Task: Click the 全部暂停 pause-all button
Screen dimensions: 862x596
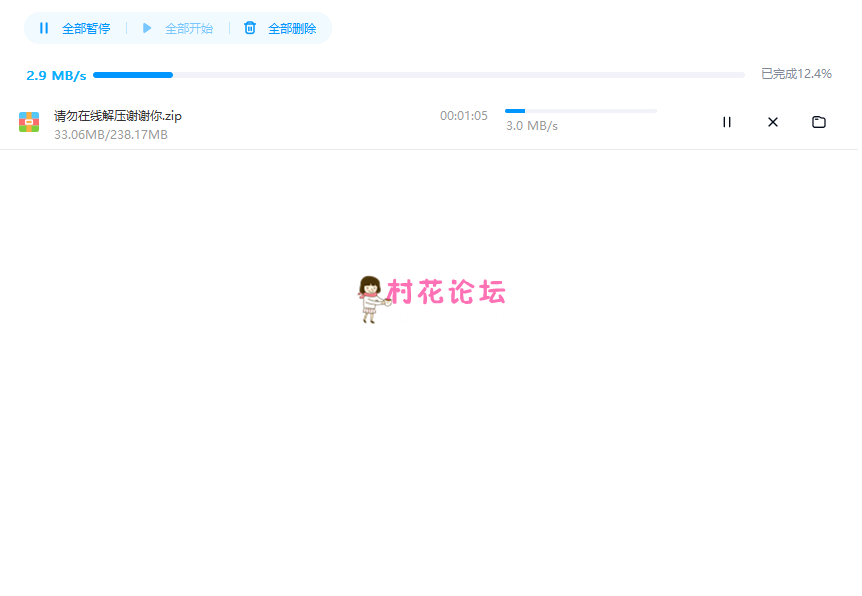Action: [x=75, y=28]
